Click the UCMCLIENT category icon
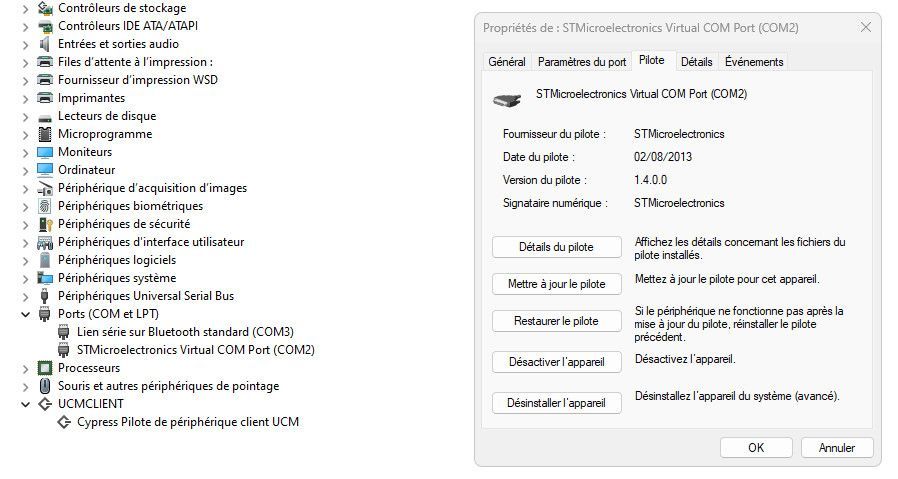The height and width of the screenshot is (479, 898). click(x=44, y=404)
